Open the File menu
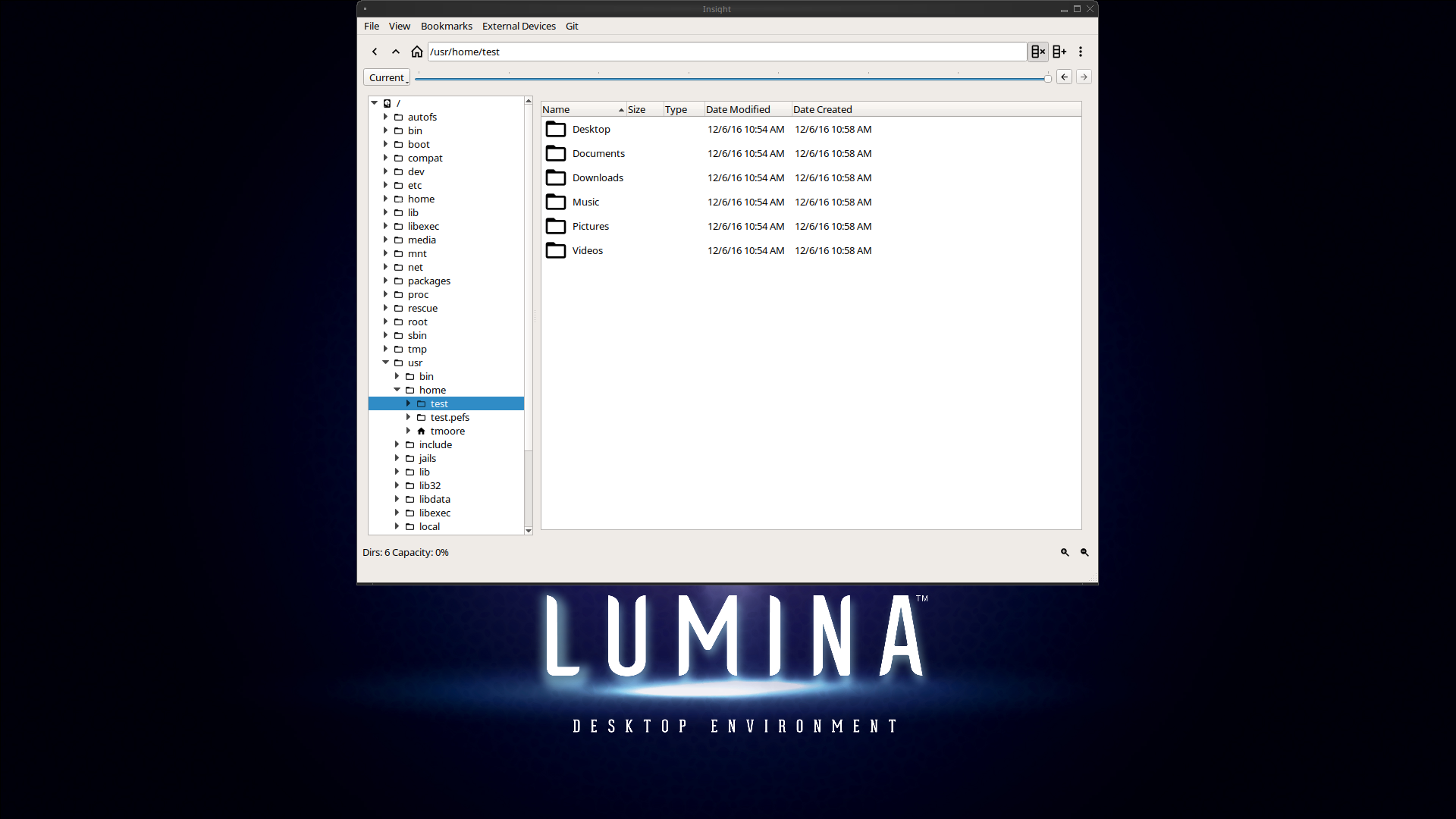Screen dimensions: 1456x819 372,26
